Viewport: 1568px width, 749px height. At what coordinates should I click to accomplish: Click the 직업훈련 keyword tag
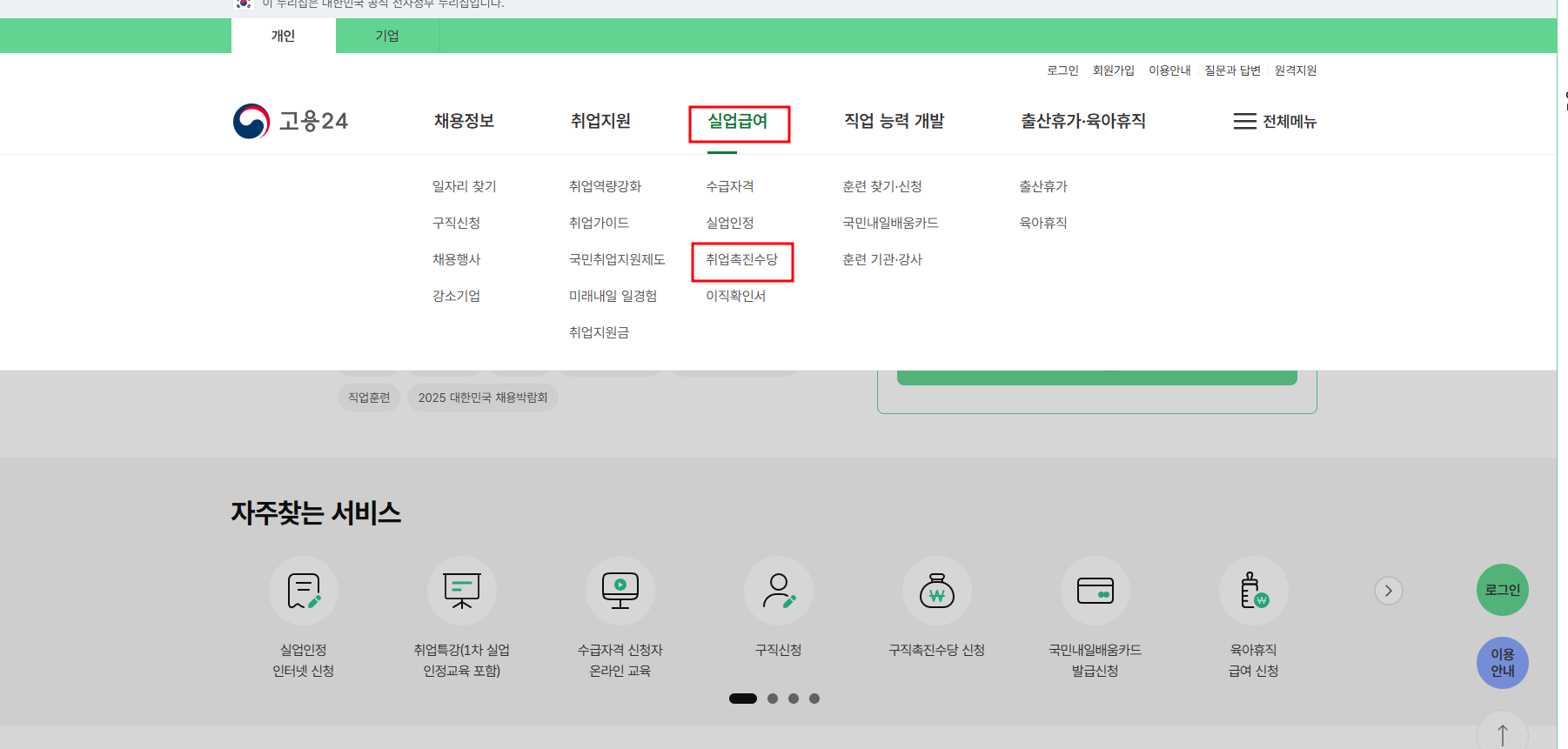(x=369, y=398)
